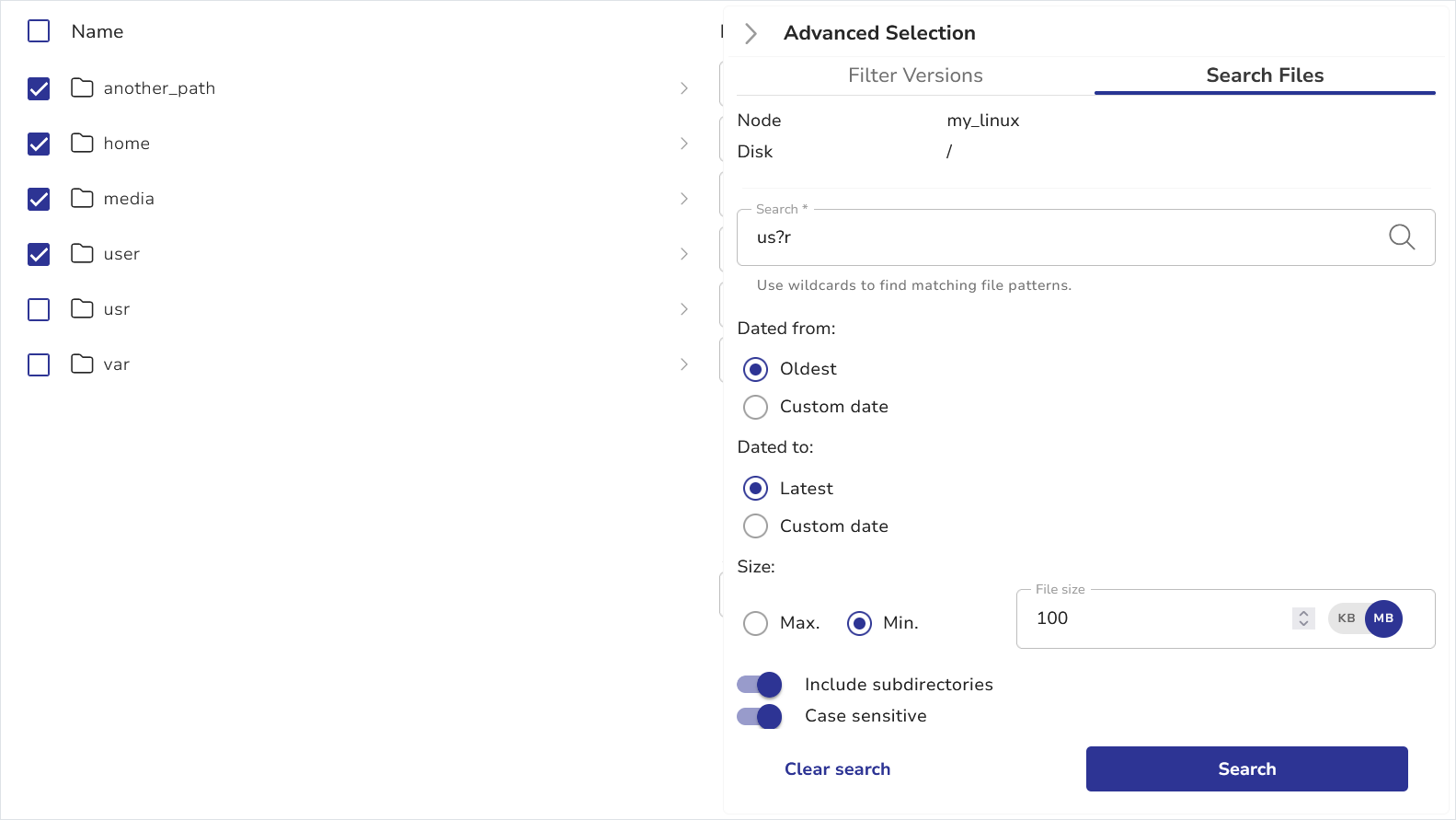Expand the var folder arrow

coord(683,364)
